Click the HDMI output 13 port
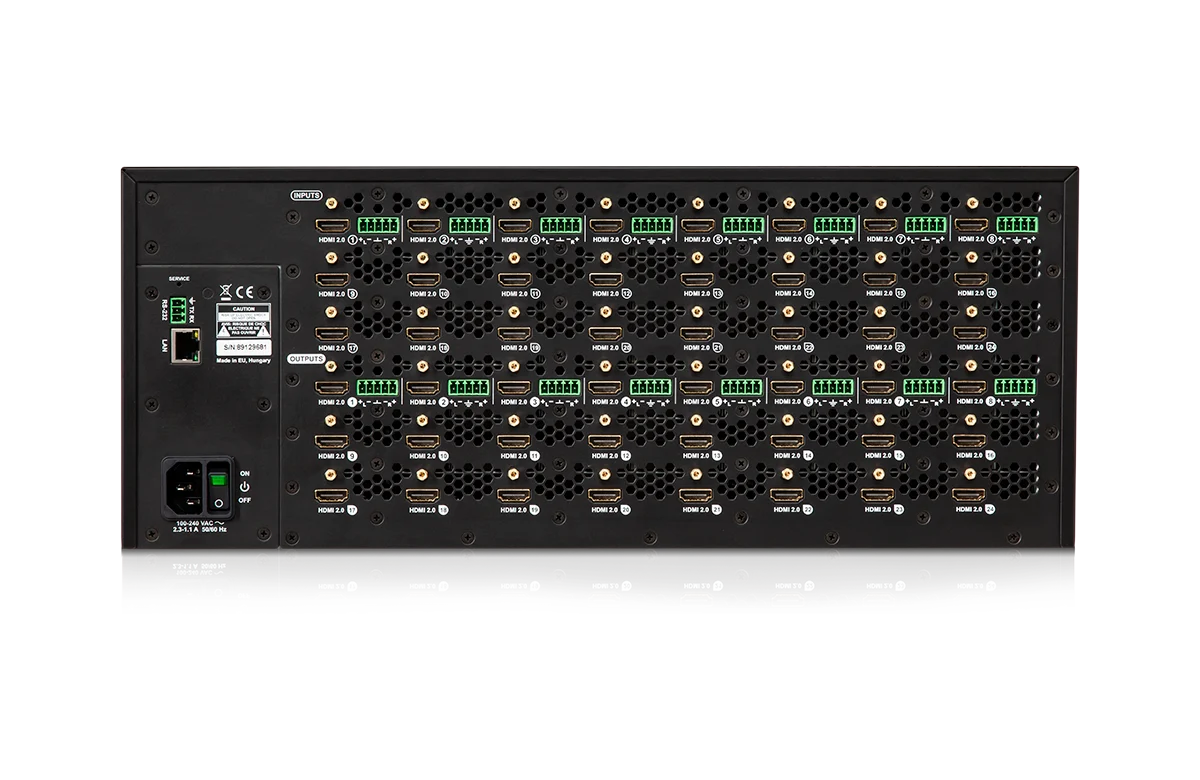The image size is (1200, 780). click(696, 441)
